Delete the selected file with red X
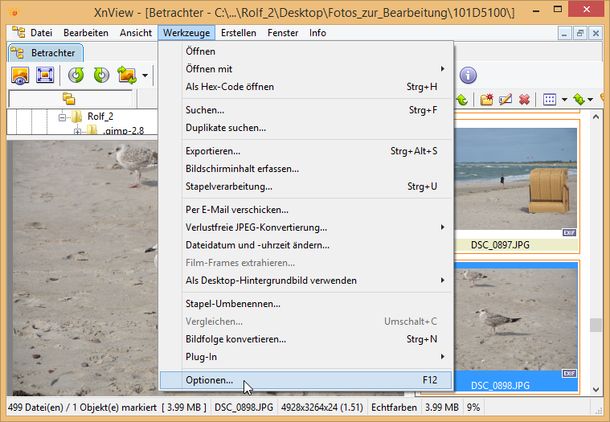Image resolution: width=610 pixels, height=422 pixels. (523, 100)
